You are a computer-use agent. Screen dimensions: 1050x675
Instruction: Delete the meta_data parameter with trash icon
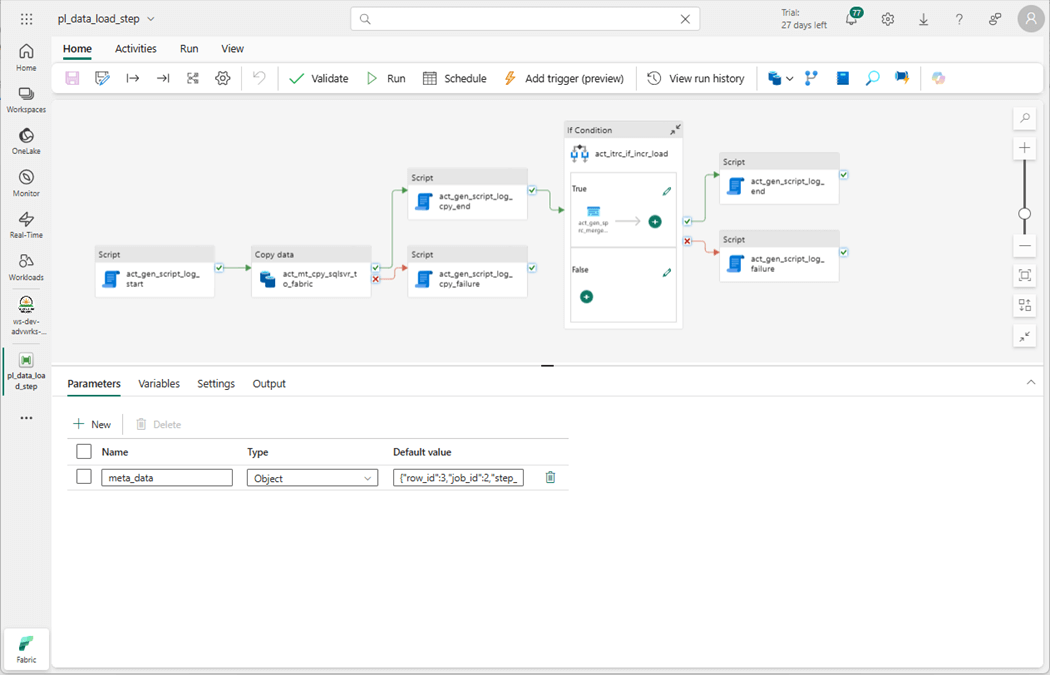(550, 477)
